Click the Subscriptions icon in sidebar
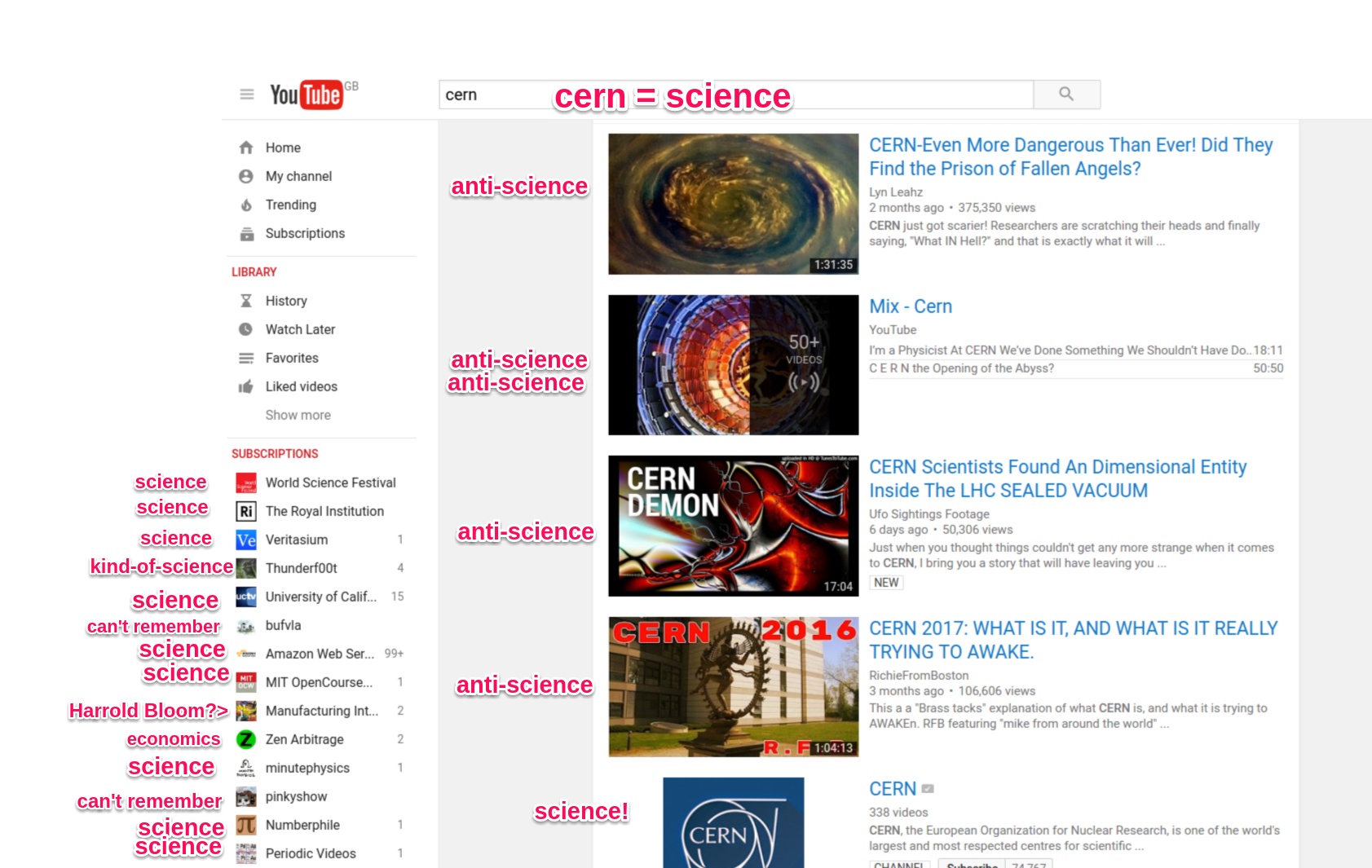This screenshot has height=868, width=1372. [x=246, y=233]
